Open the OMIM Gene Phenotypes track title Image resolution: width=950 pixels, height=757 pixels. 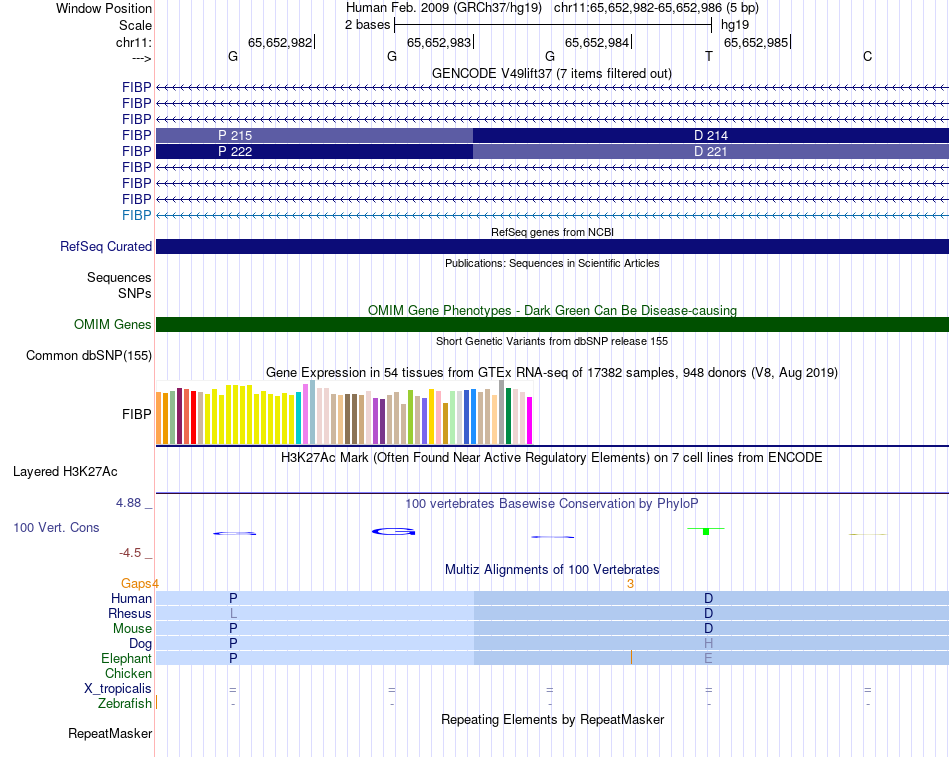[x=552, y=310]
